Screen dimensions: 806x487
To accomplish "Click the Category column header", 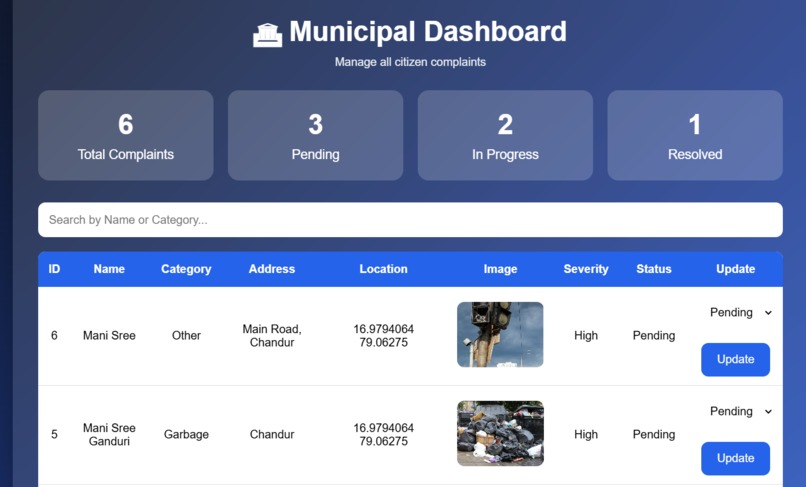I will click(186, 269).
